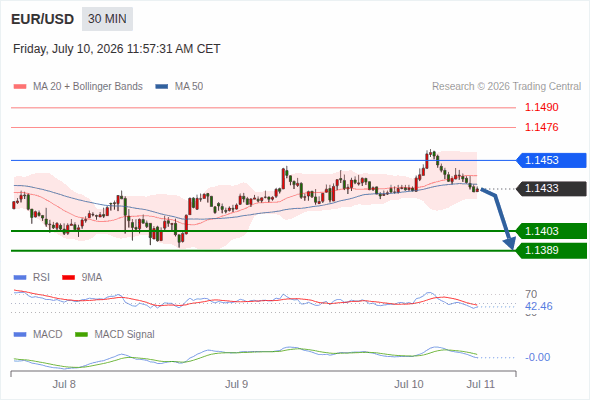
Task: Click the Research © 2026 Trading Central credit
Action: tap(506, 87)
